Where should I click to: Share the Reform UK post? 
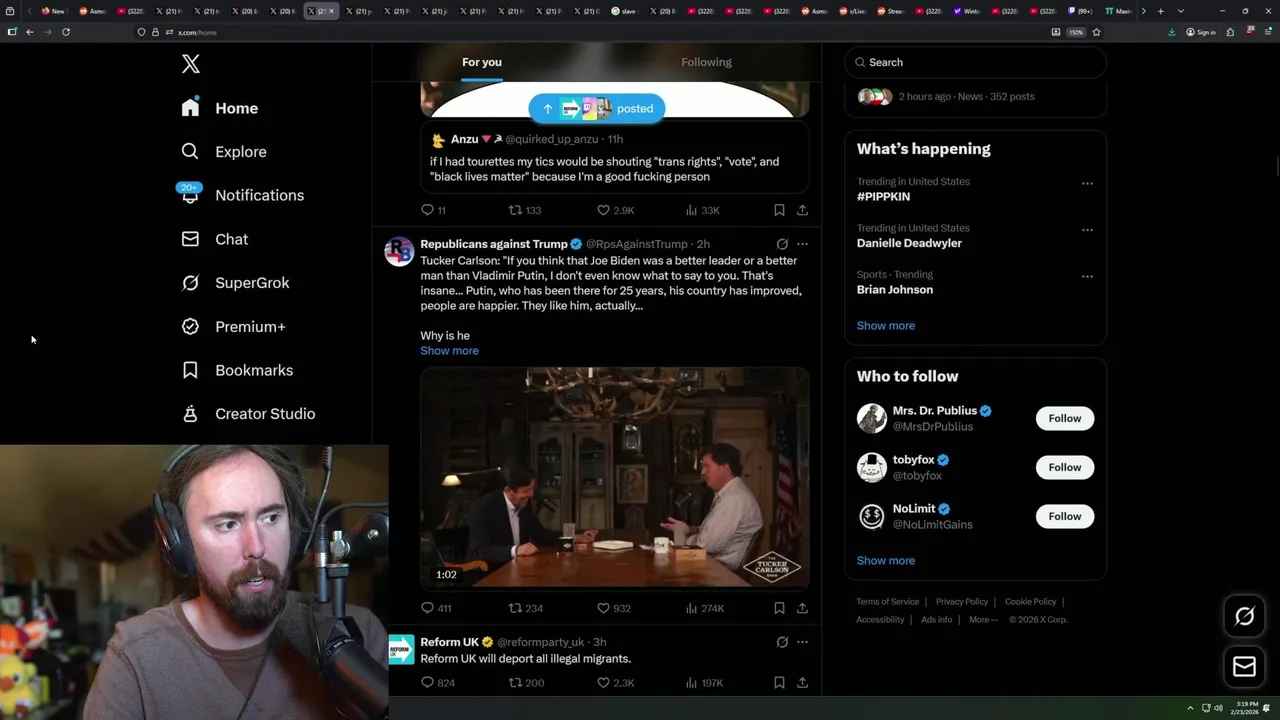(x=802, y=683)
